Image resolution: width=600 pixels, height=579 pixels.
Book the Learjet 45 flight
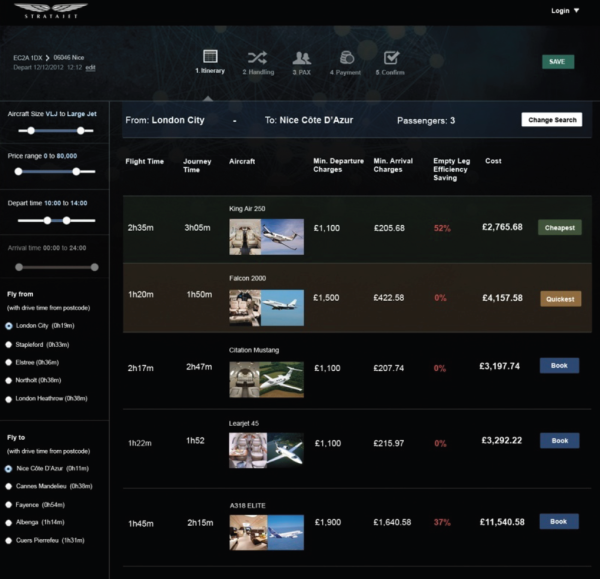pos(559,440)
